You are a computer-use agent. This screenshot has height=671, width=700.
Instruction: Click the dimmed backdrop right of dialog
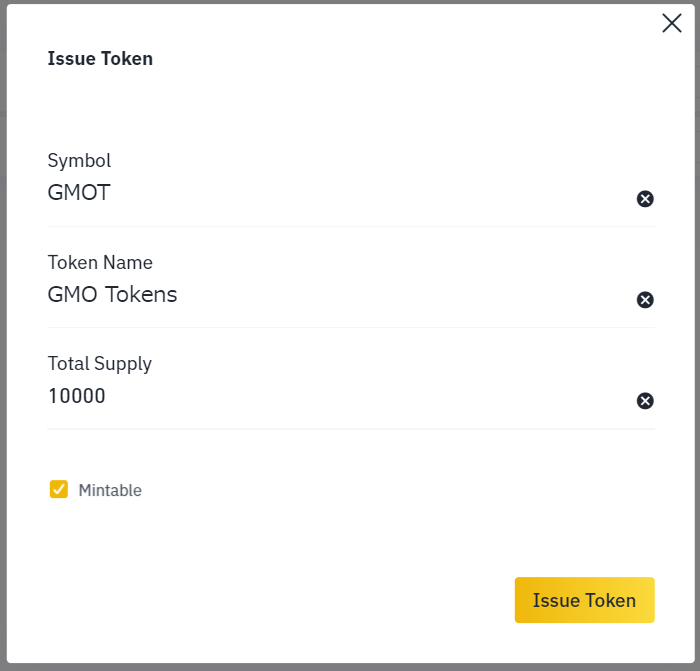click(697, 335)
